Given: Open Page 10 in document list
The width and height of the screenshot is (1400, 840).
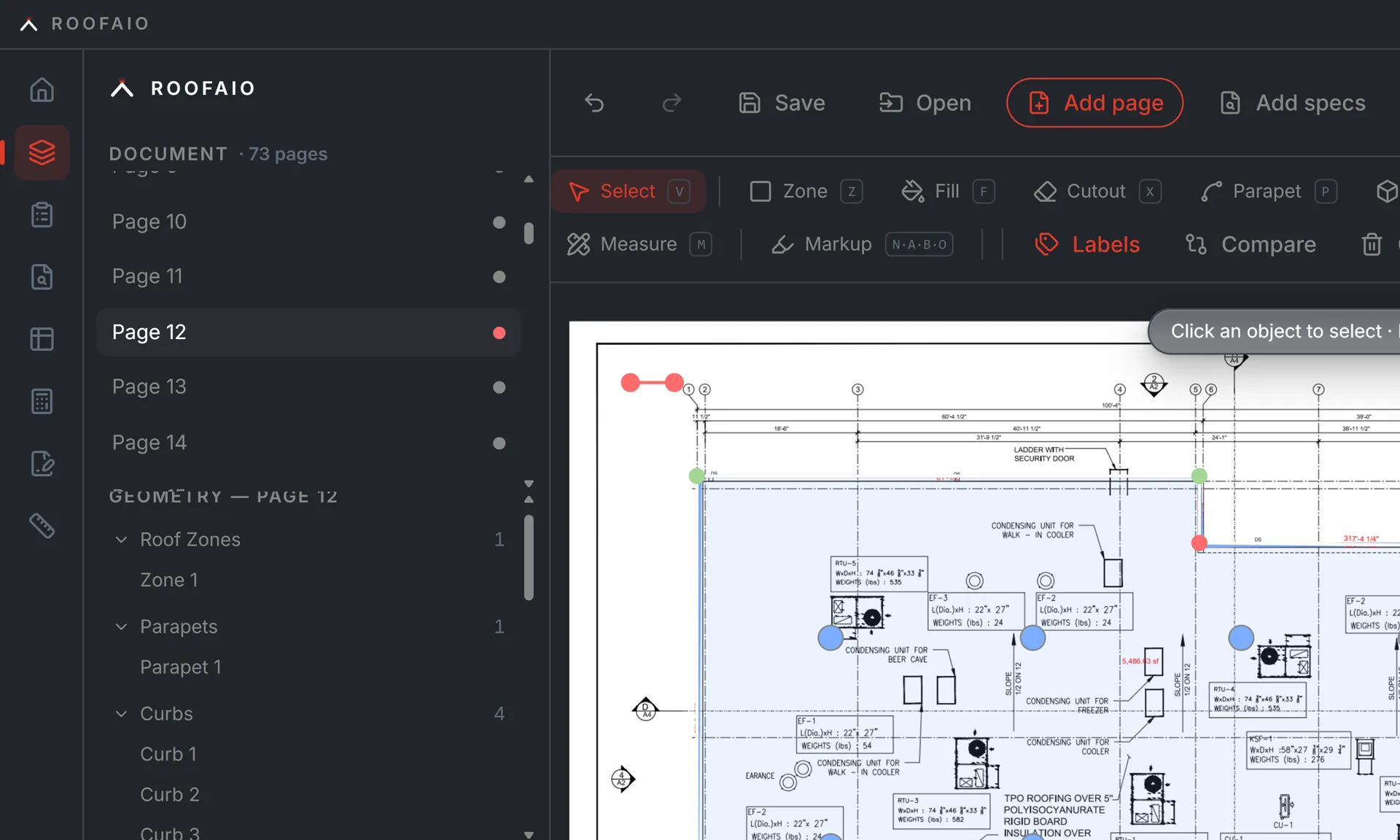Looking at the screenshot, I should tap(308, 222).
